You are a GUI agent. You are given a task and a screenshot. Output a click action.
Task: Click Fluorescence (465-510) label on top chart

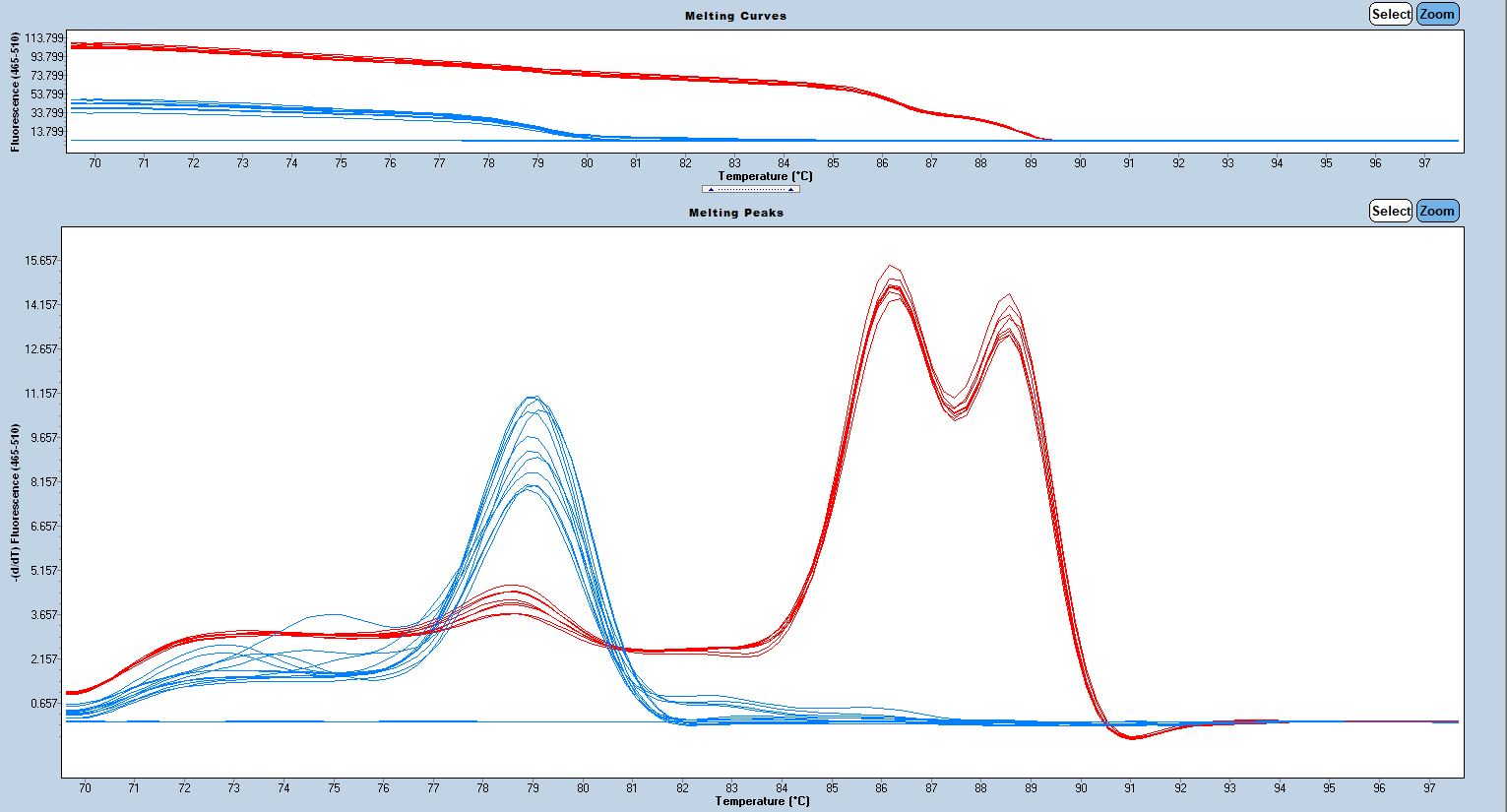[x=16, y=92]
